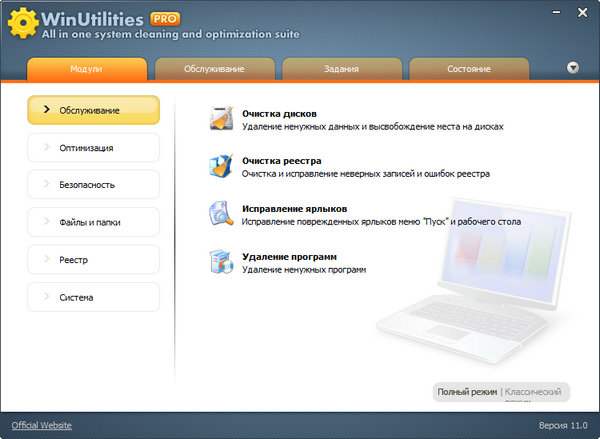Image resolution: width=600 pixels, height=439 pixels.
Task: Expand the Безопасность sidebar category
Action: 93,185
